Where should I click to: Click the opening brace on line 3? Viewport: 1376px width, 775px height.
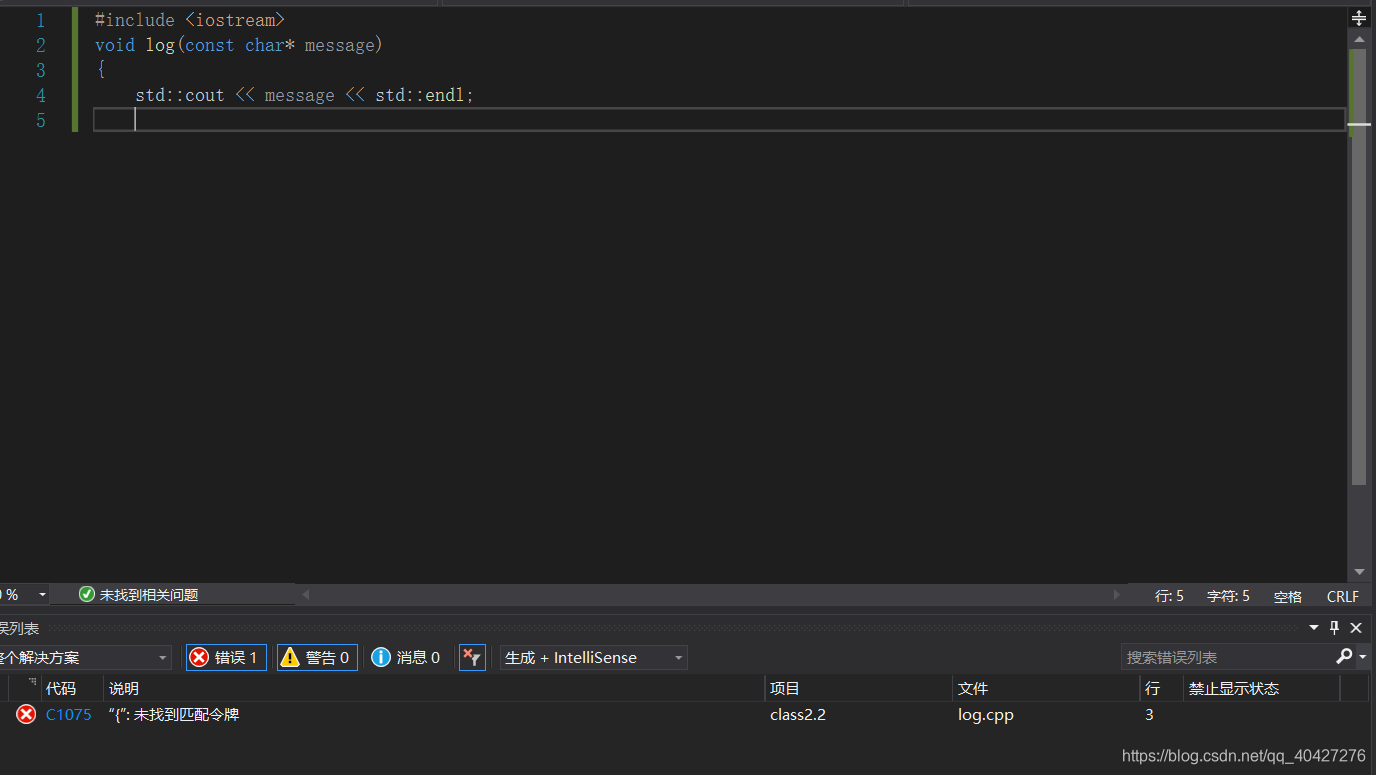[101, 70]
